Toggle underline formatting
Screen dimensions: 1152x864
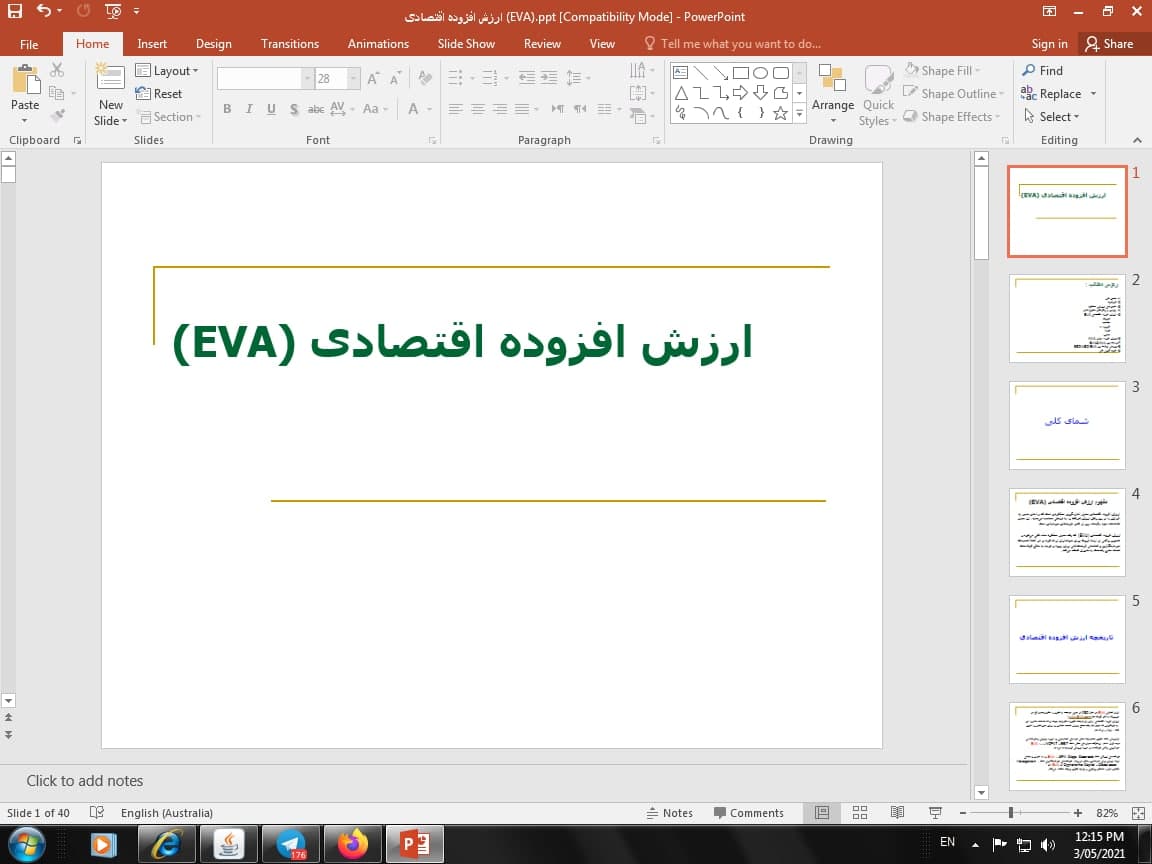pos(270,108)
